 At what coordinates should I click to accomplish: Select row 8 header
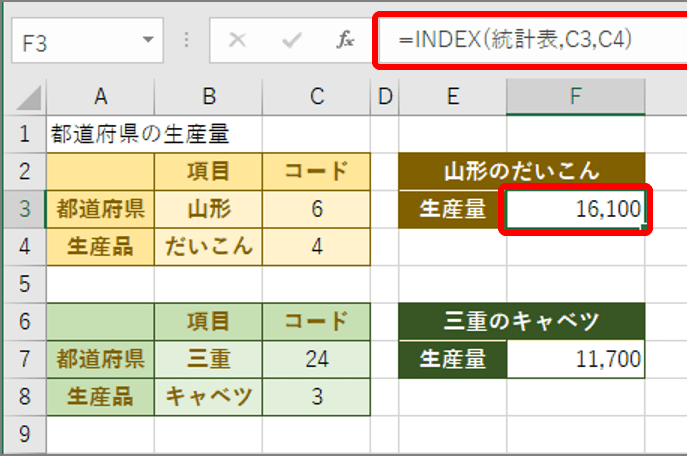25,397
